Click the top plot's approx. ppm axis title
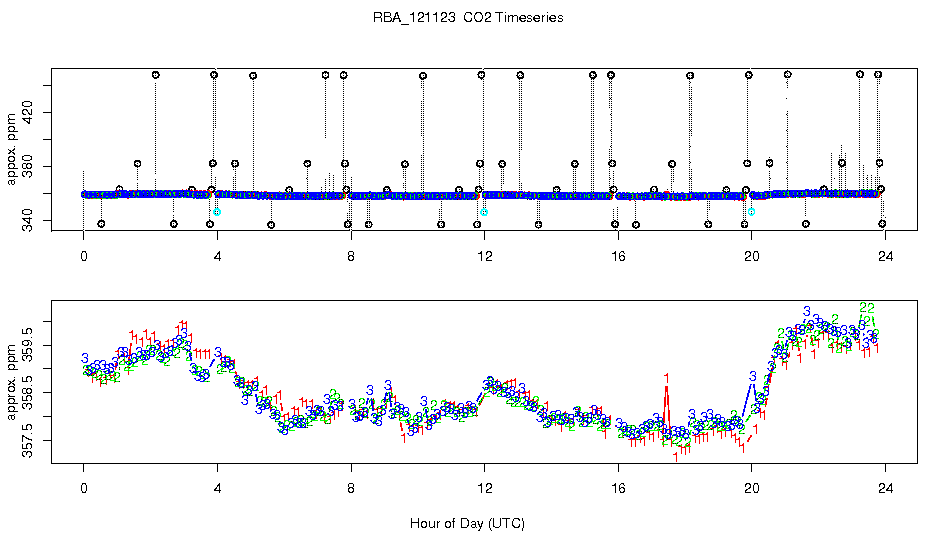 (11, 149)
